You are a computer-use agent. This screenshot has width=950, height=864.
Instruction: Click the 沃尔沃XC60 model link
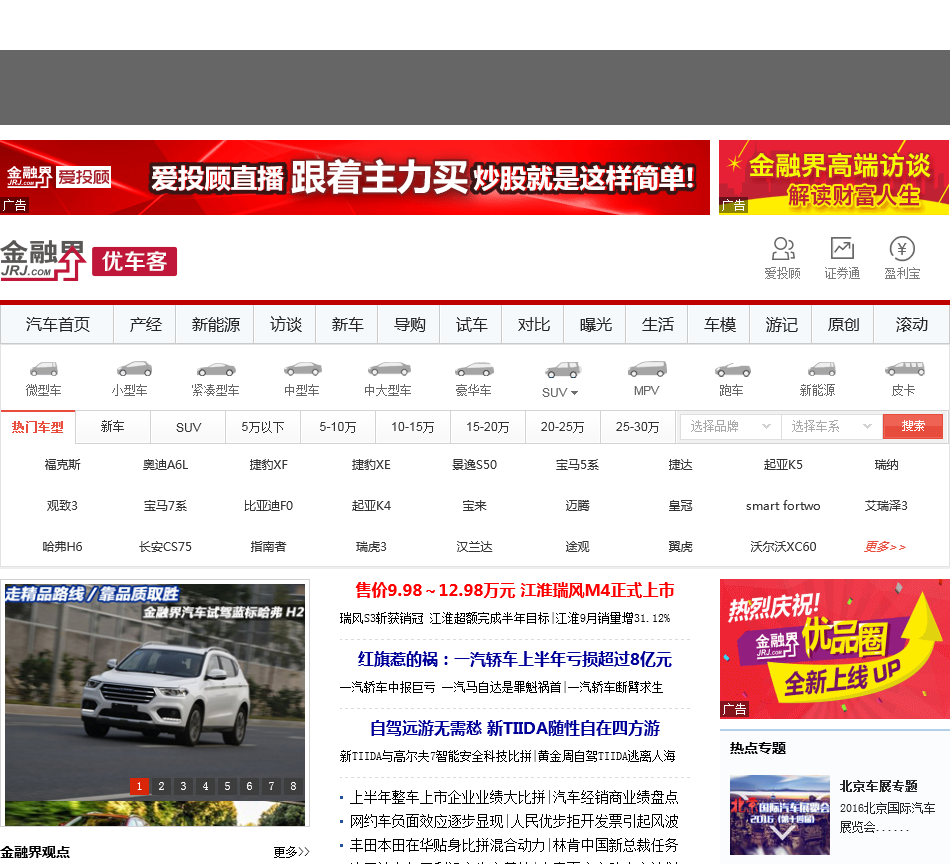pyautogui.click(x=783, y=547)
